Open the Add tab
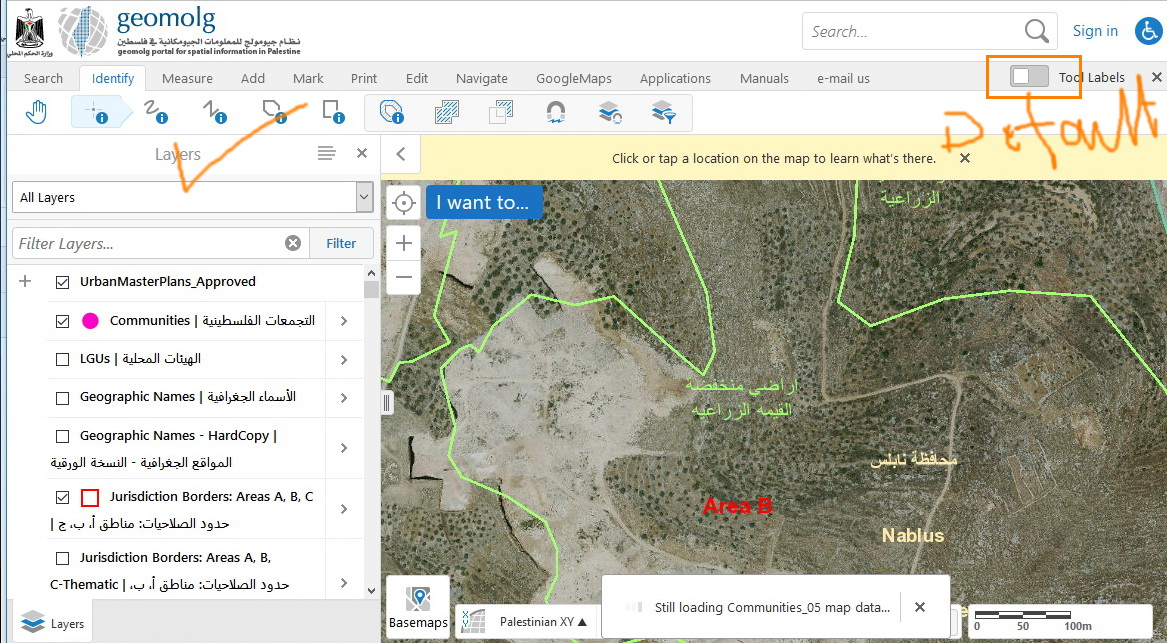This screenshot has height=643, width=1167. tap(252, 78)
